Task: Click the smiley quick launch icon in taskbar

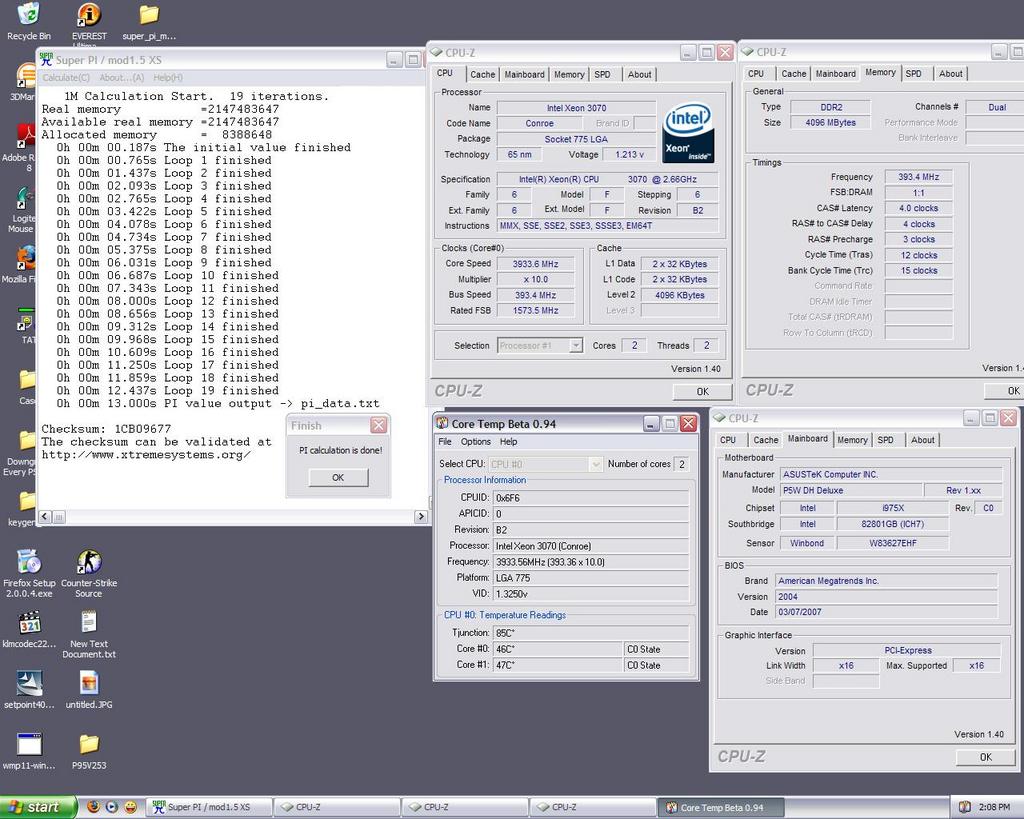Action: (x=131, y=807)
